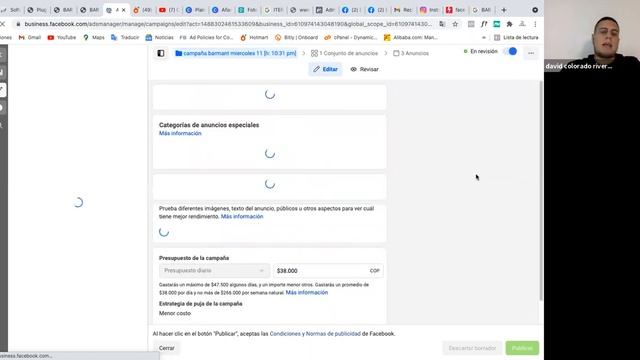The height and width of the screenshot is (360, 640).
Task: Open the Hotmart bookmark
Action: [254, 37]
